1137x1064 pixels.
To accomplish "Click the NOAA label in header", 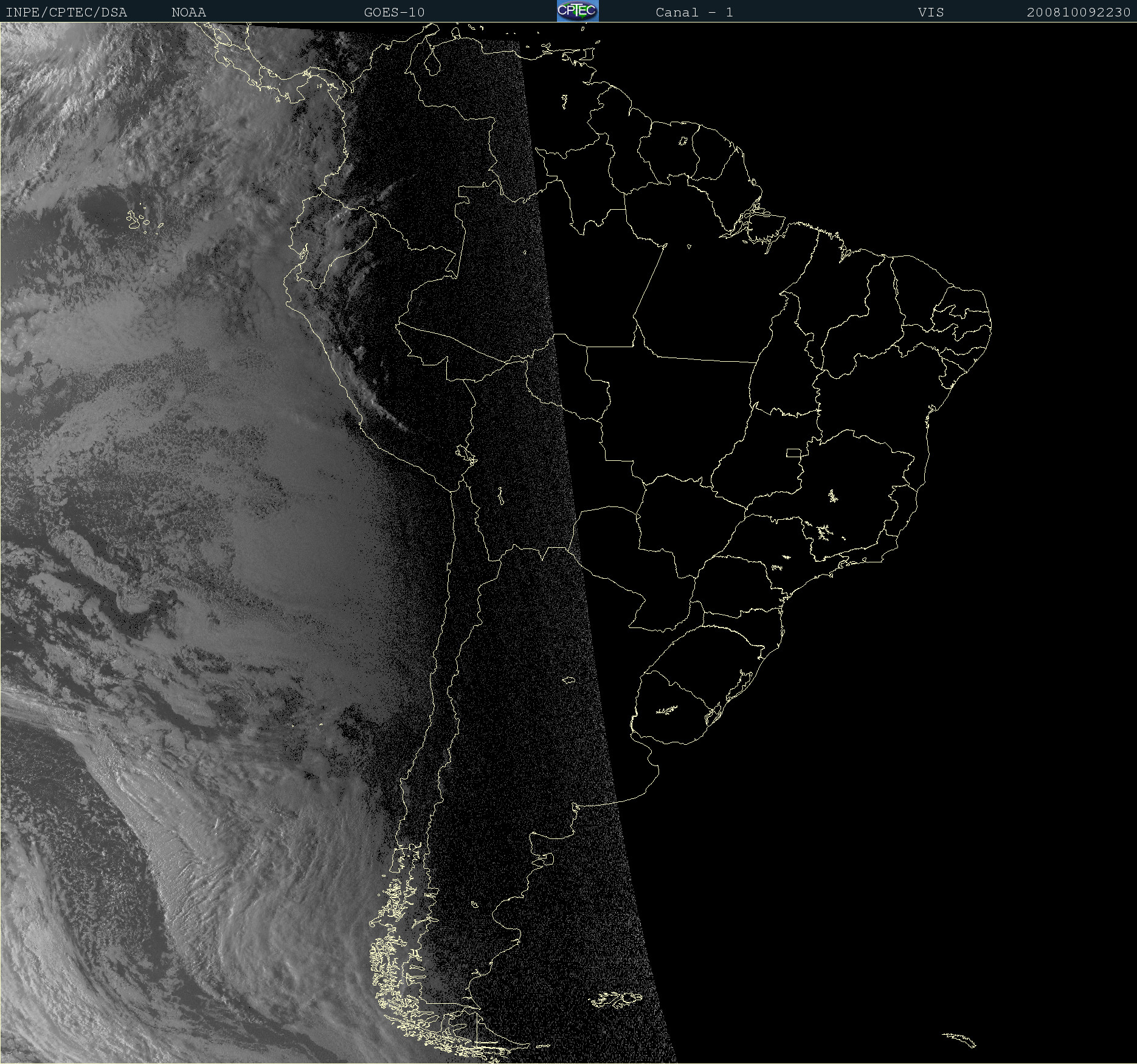I will 189,12.
